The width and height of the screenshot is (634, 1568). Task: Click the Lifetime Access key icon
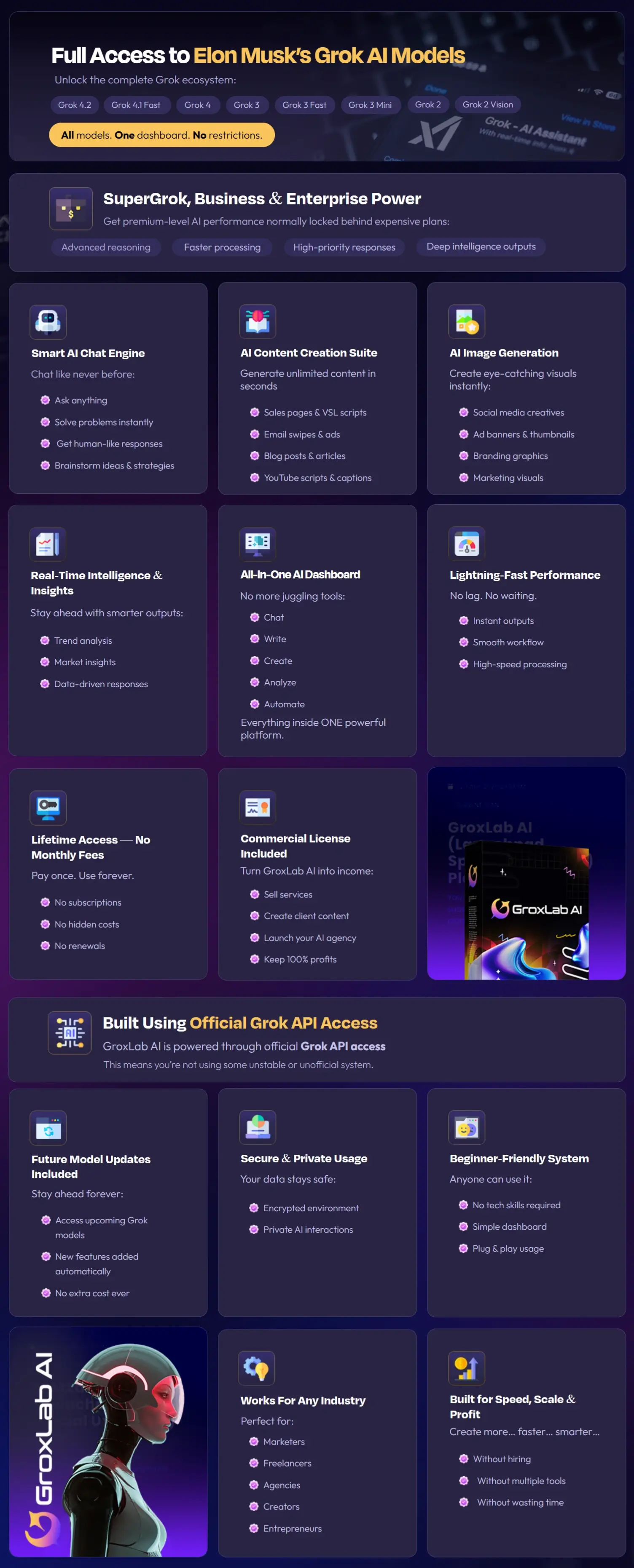coord(48,808)
